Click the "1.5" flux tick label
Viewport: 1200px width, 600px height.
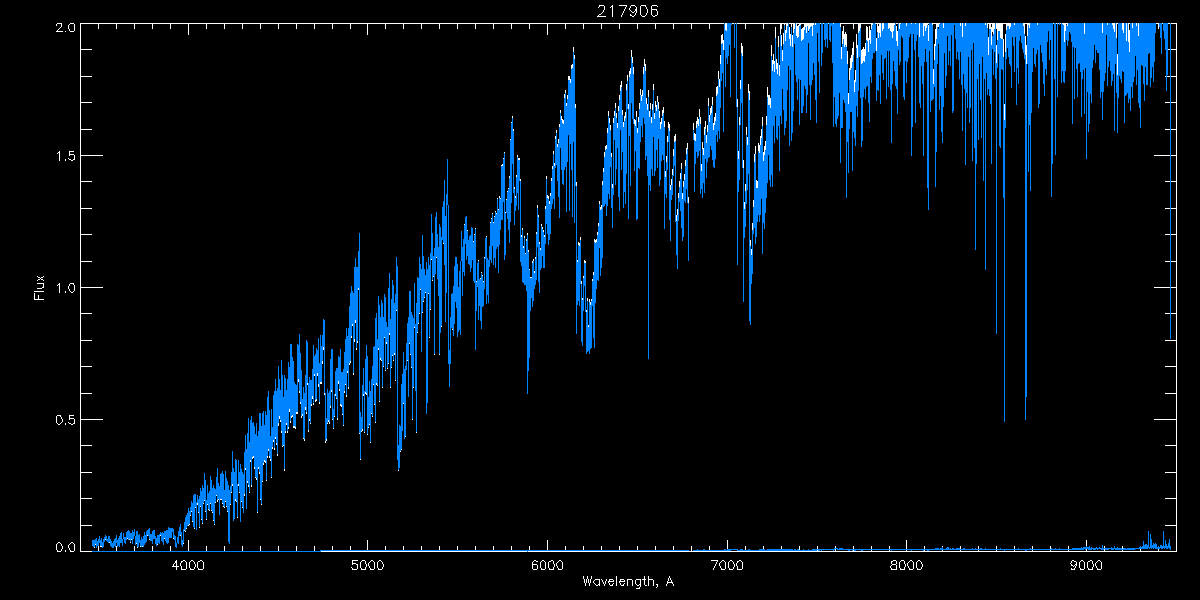pyautogui.click(x=64, y=157)
